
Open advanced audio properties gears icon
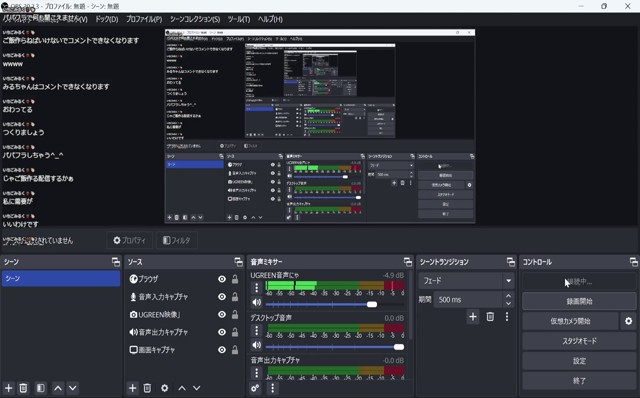pos(255,388)
